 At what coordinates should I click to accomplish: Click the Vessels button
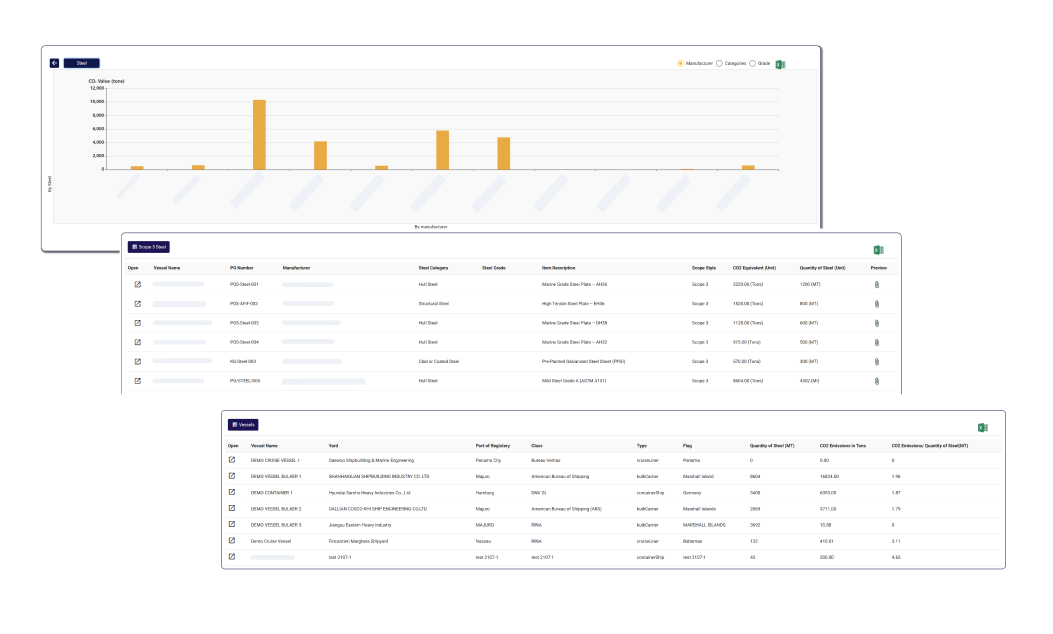243,425
